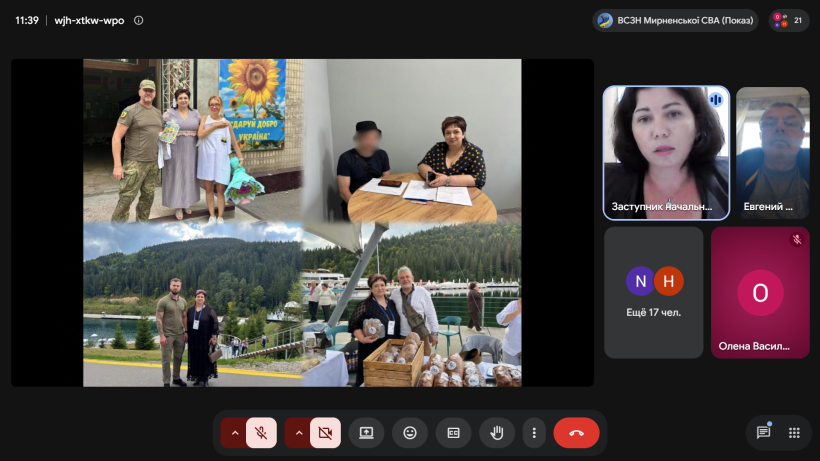Click the presenter avatar in ВСЗН chip
820x461 pixels.
pos(605,20)
